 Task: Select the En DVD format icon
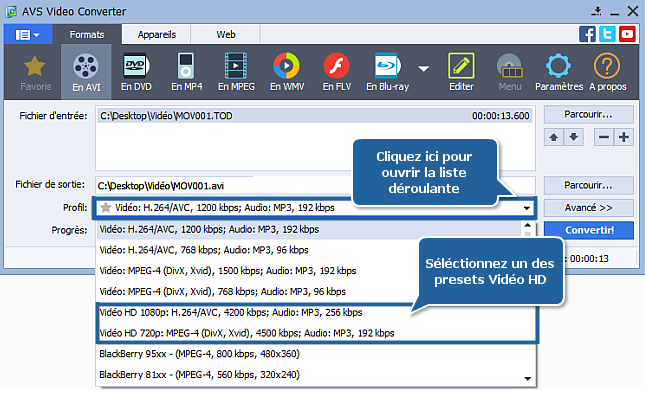click(x=136, y=72)
